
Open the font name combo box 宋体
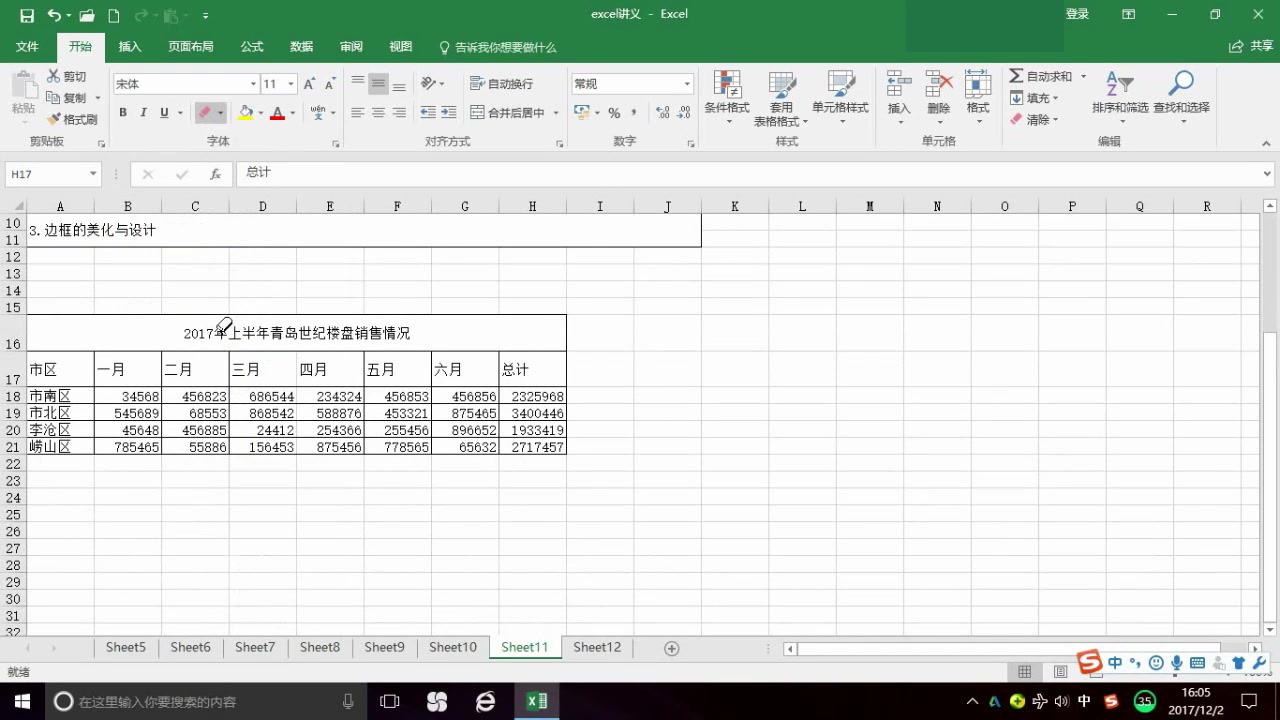[186, 84]
